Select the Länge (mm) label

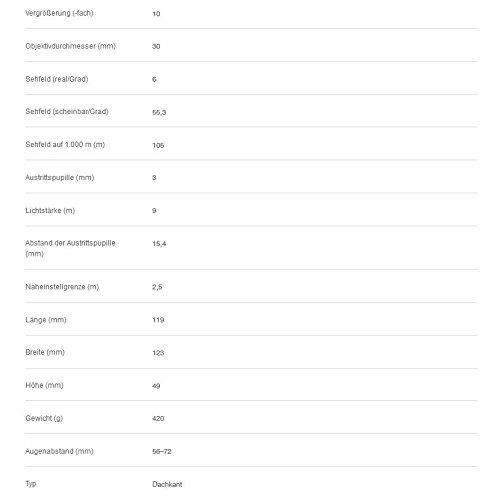coord(46,320)
